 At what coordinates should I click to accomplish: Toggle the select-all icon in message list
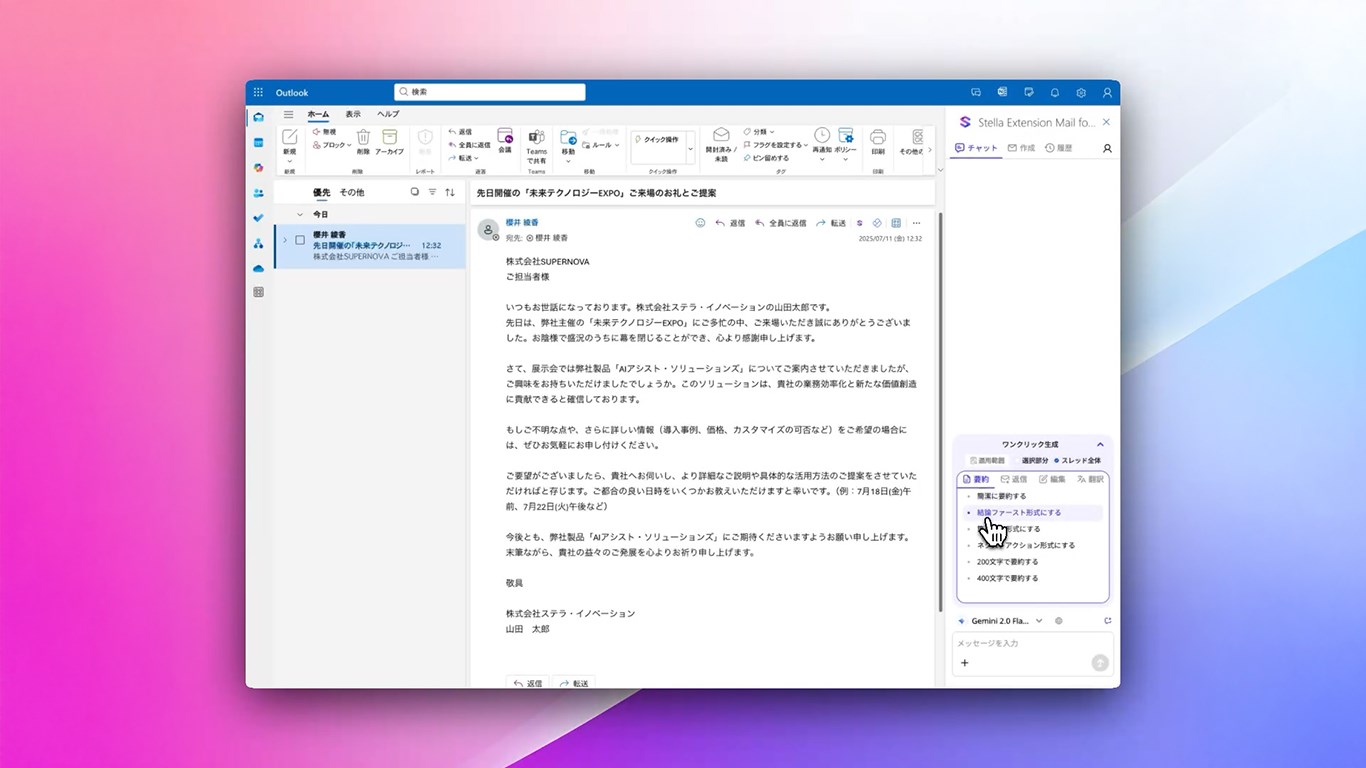[415, 192]
